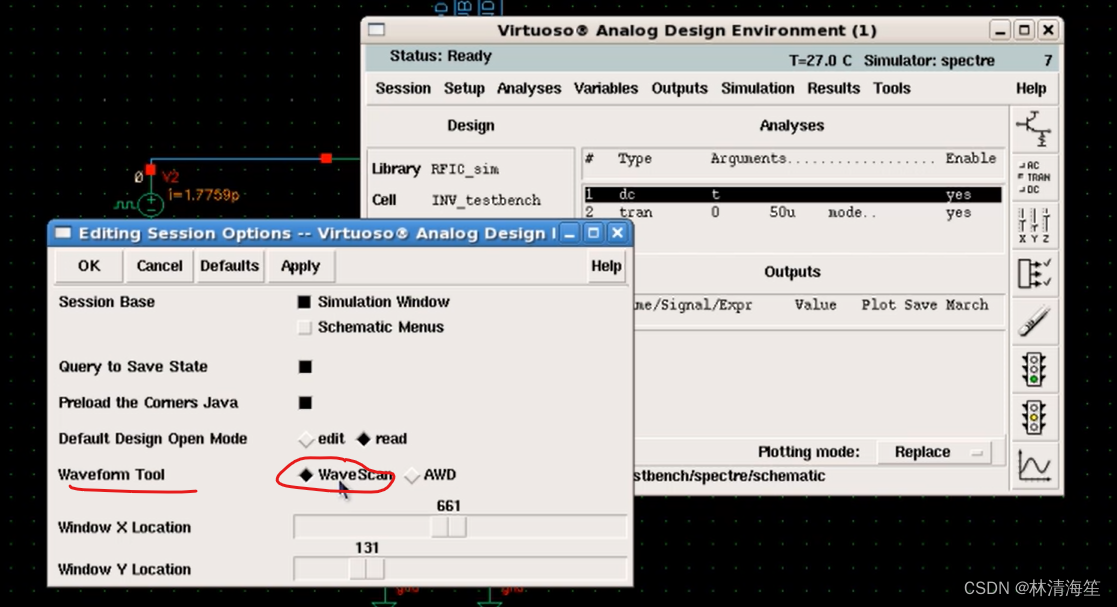
Task: Open the Outputs menu
Action: point(679,88)
